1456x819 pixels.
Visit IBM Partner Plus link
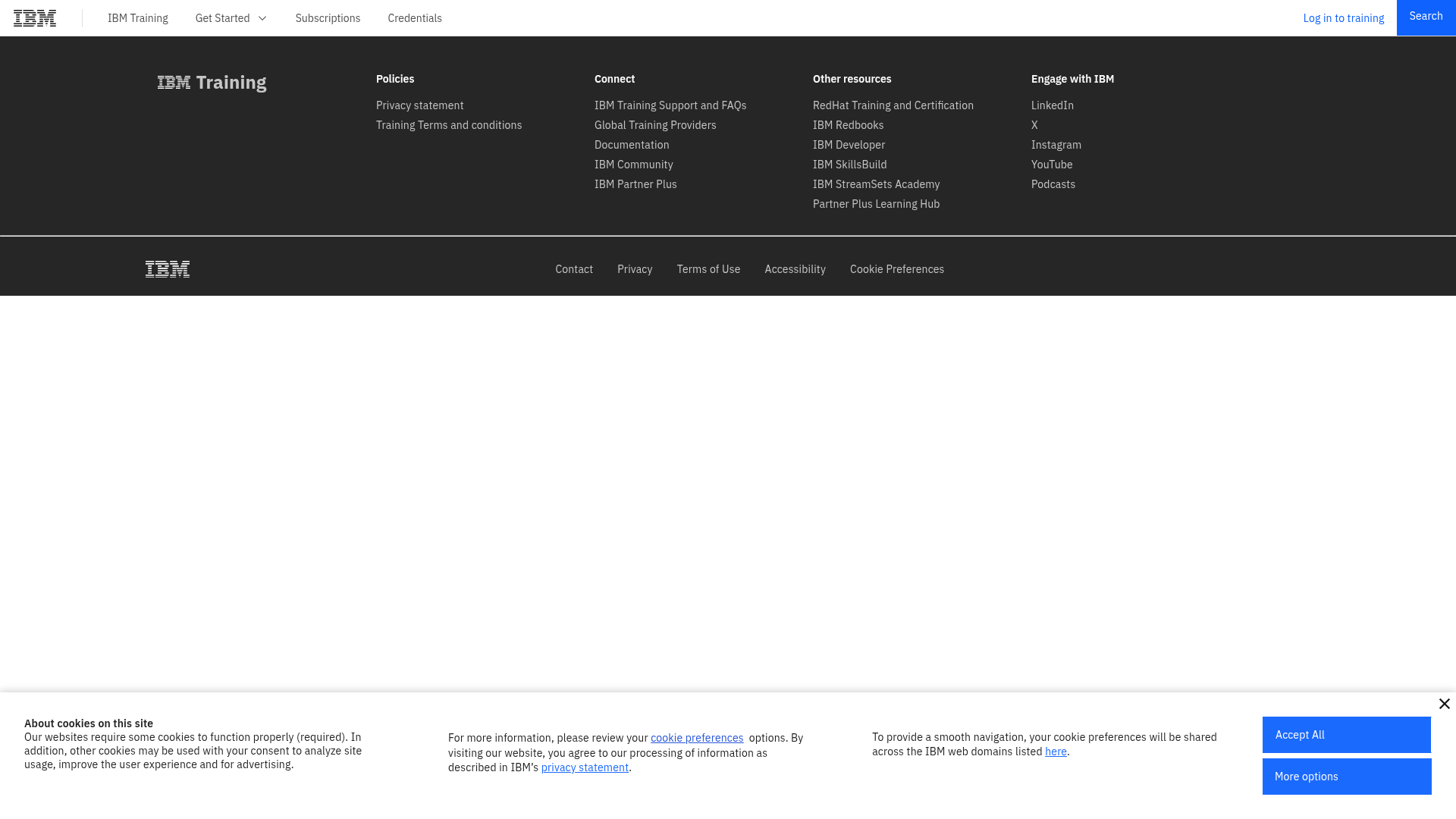pyautogui.click(x=635, y=184)
